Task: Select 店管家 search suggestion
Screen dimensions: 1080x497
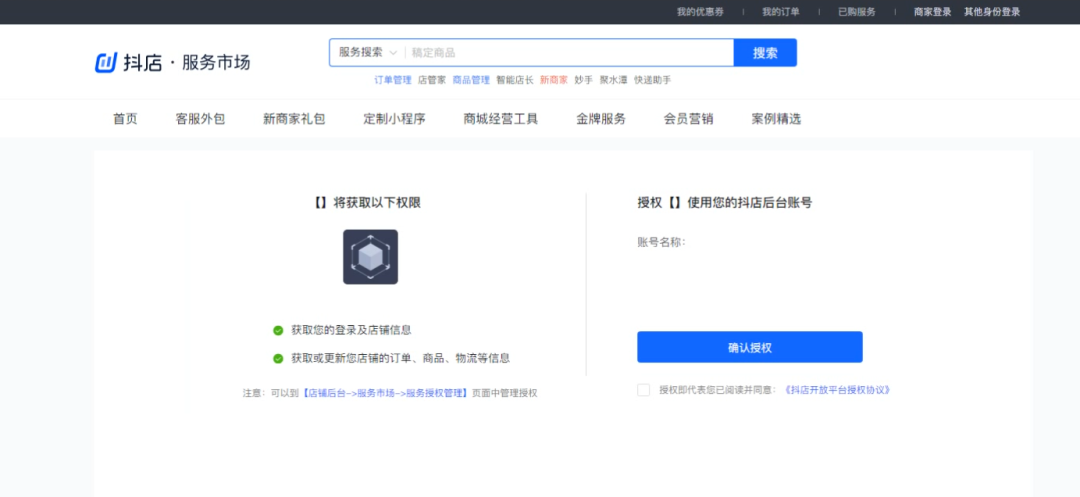Action: pyautogui.click(x=432, y=80)
